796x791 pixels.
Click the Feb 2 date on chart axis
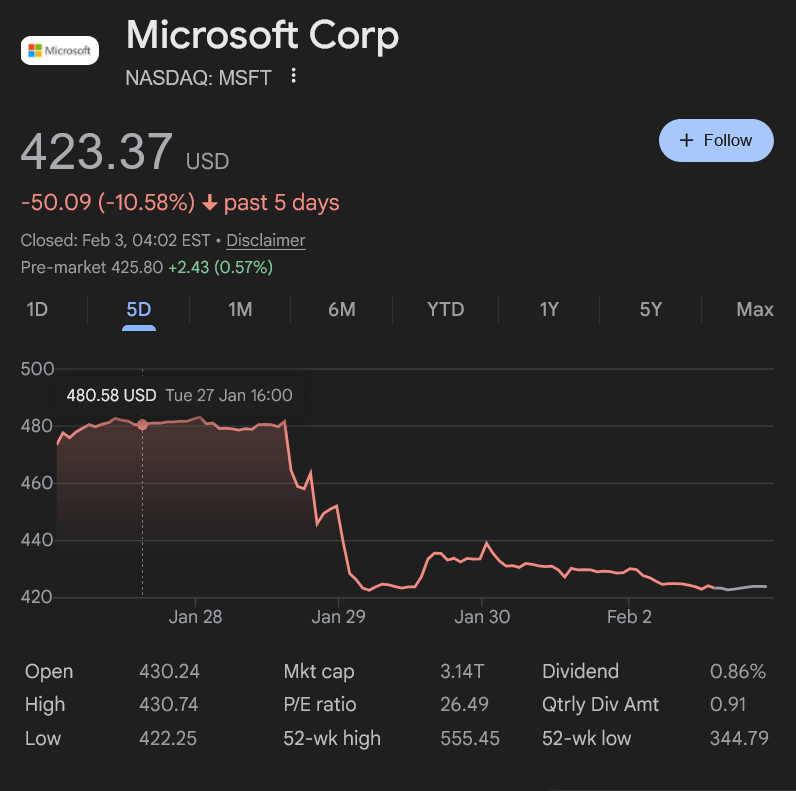[x=629, y=617]
